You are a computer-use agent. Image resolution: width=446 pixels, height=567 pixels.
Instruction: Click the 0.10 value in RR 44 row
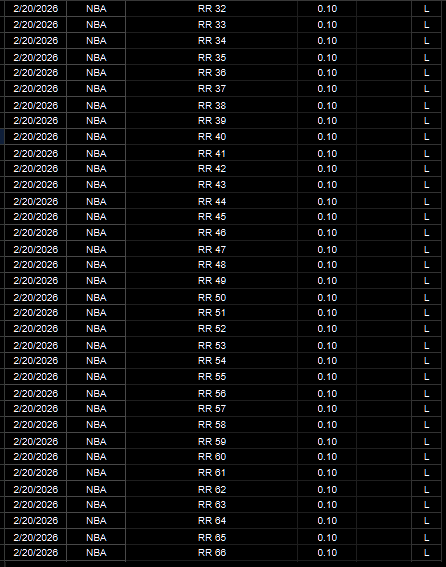pyautogui.click(x=327, y=202)
